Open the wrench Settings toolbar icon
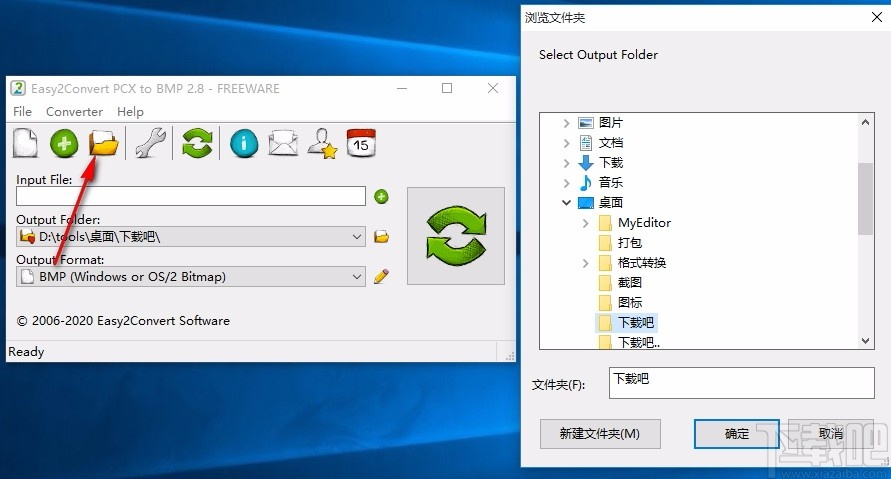891x479 pixels. [x=151, y=143]
